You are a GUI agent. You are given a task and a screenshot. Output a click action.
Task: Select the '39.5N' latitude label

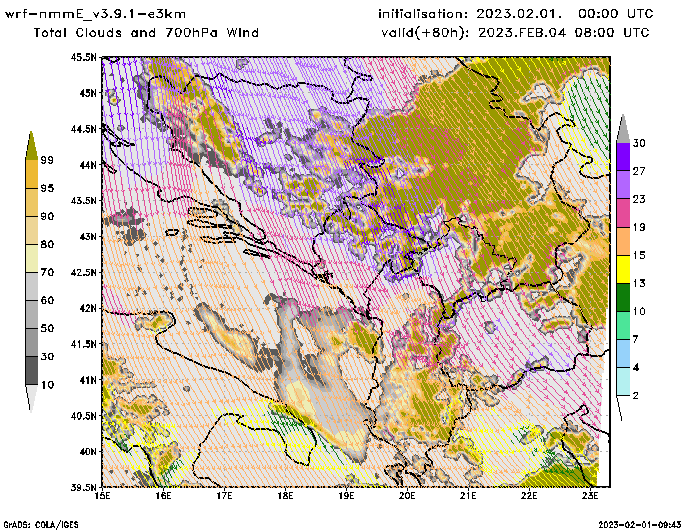[83, 487]
